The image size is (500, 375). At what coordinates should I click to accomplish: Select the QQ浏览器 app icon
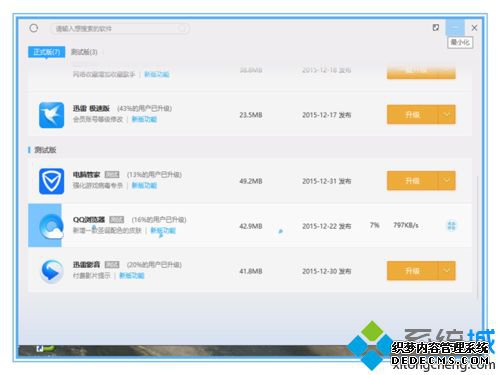tap(51, 226)
